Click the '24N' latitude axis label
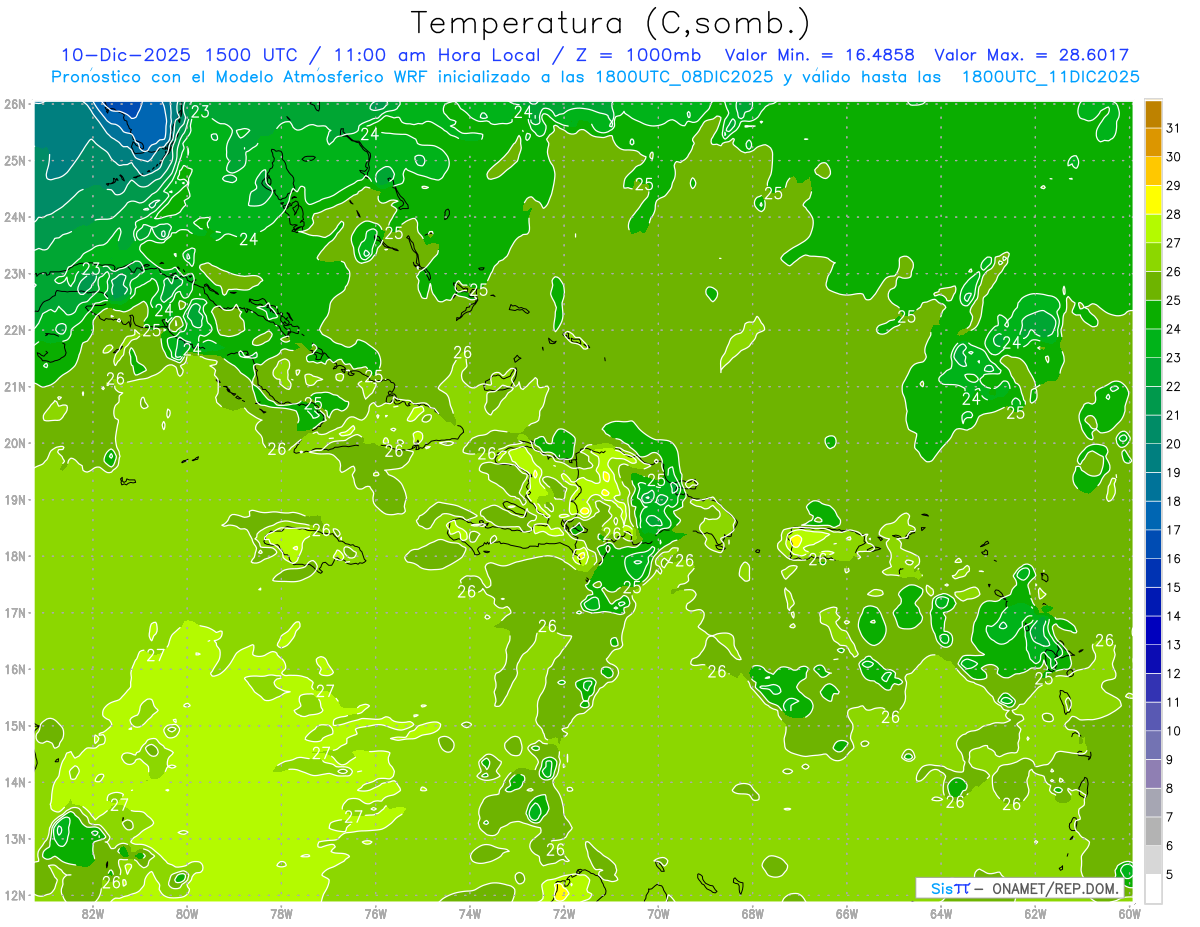1200x927 pixels. coord(14,217)
